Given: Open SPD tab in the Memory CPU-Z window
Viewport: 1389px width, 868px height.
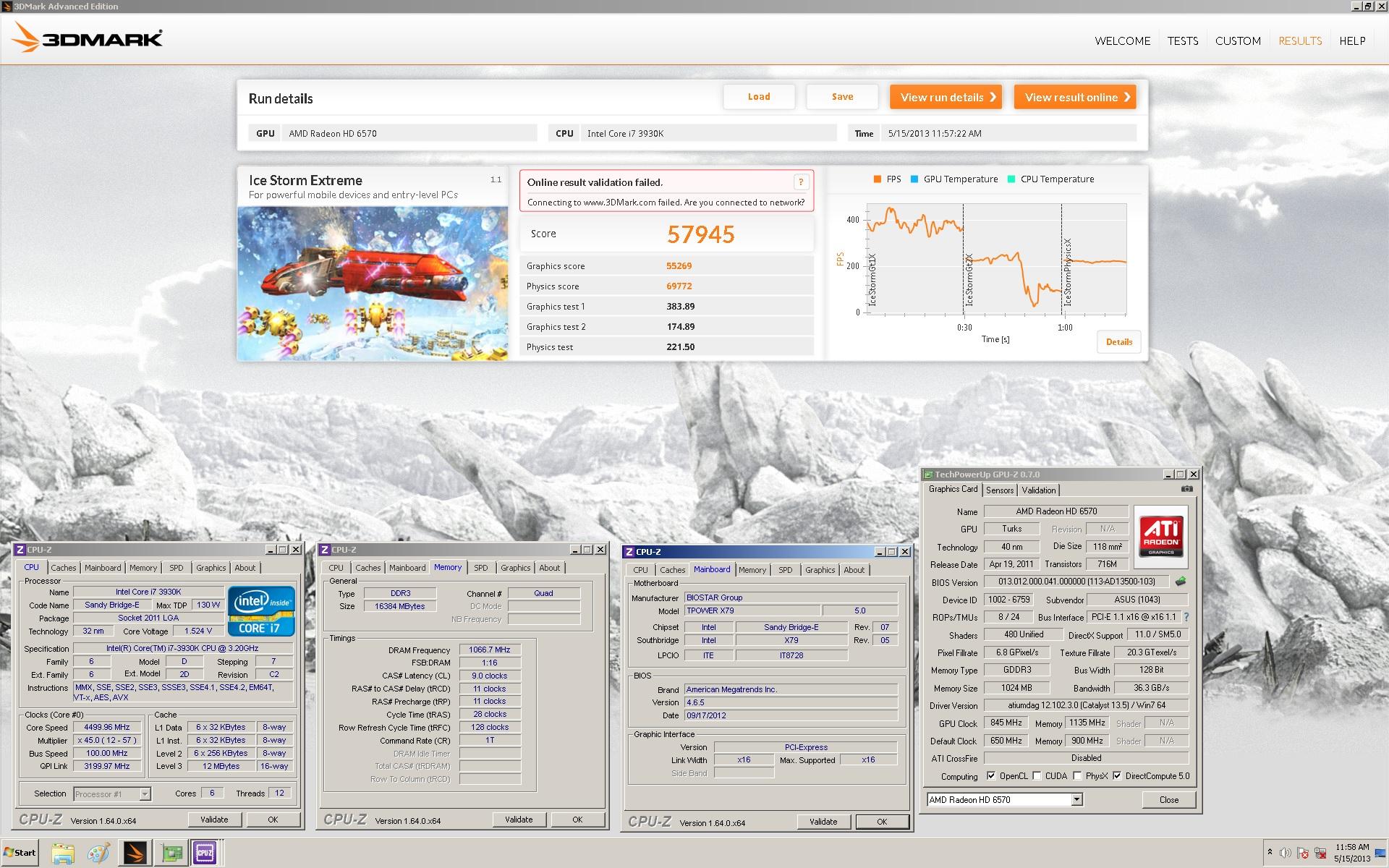Looking at the screenshot, I should pos(481,568).
